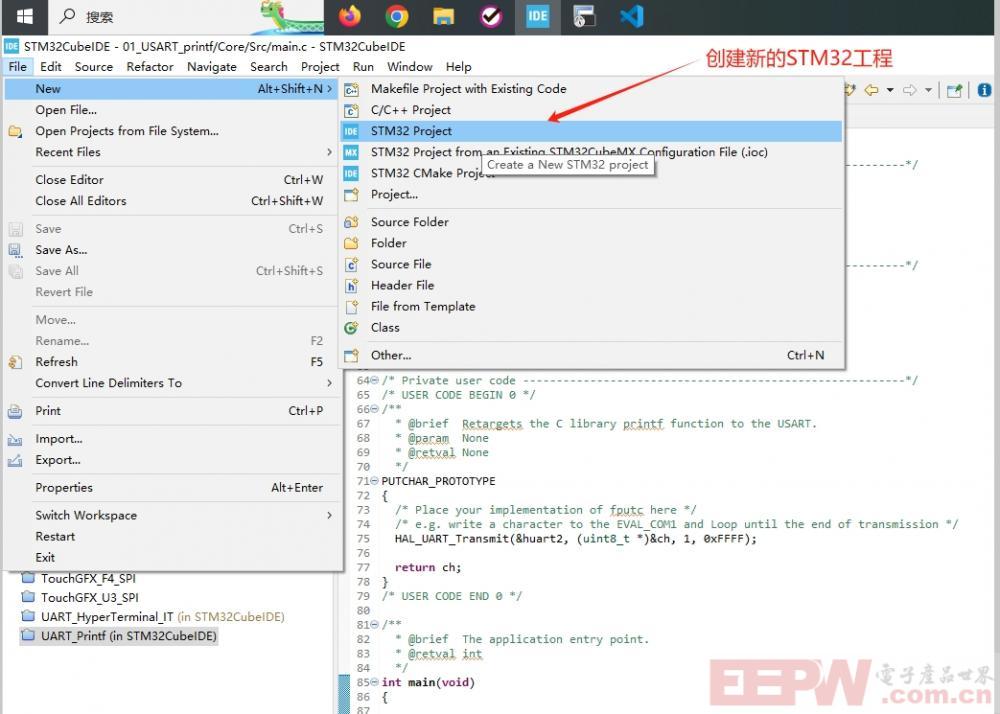Open Properties from File menu

point(173,488)
